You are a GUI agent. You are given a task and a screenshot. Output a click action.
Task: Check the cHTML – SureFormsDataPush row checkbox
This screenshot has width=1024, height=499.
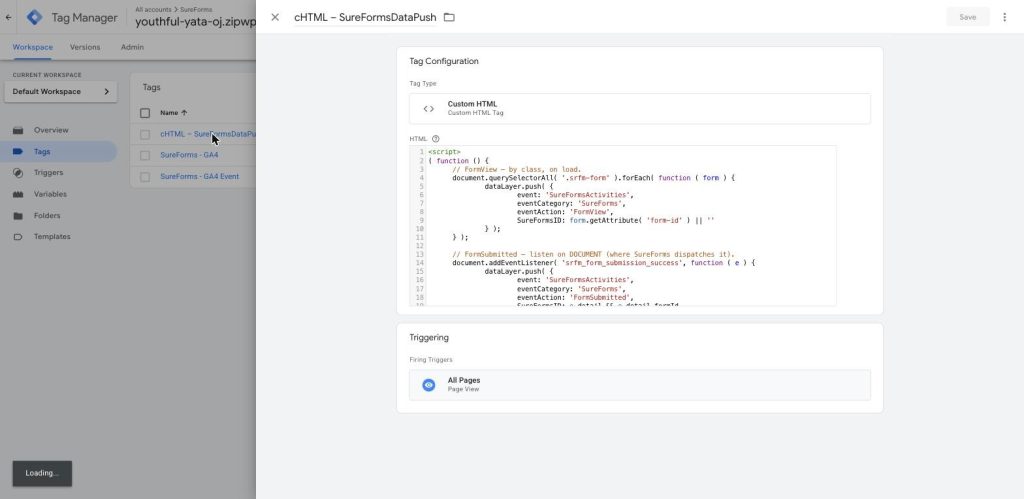145,135
